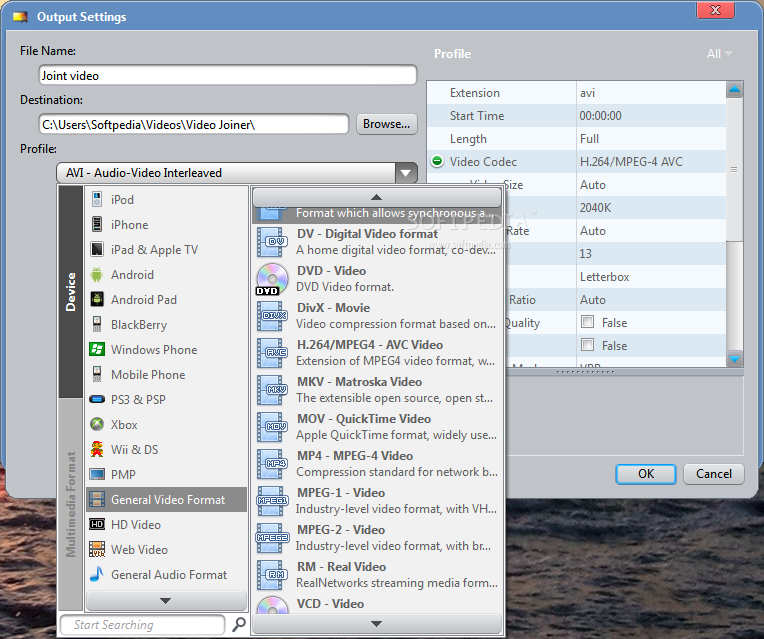Image resolution: width=764 pixels, height=639 pixels.
Task: Pick the iPad & Apple TV icon
Action: click(97, 249)
